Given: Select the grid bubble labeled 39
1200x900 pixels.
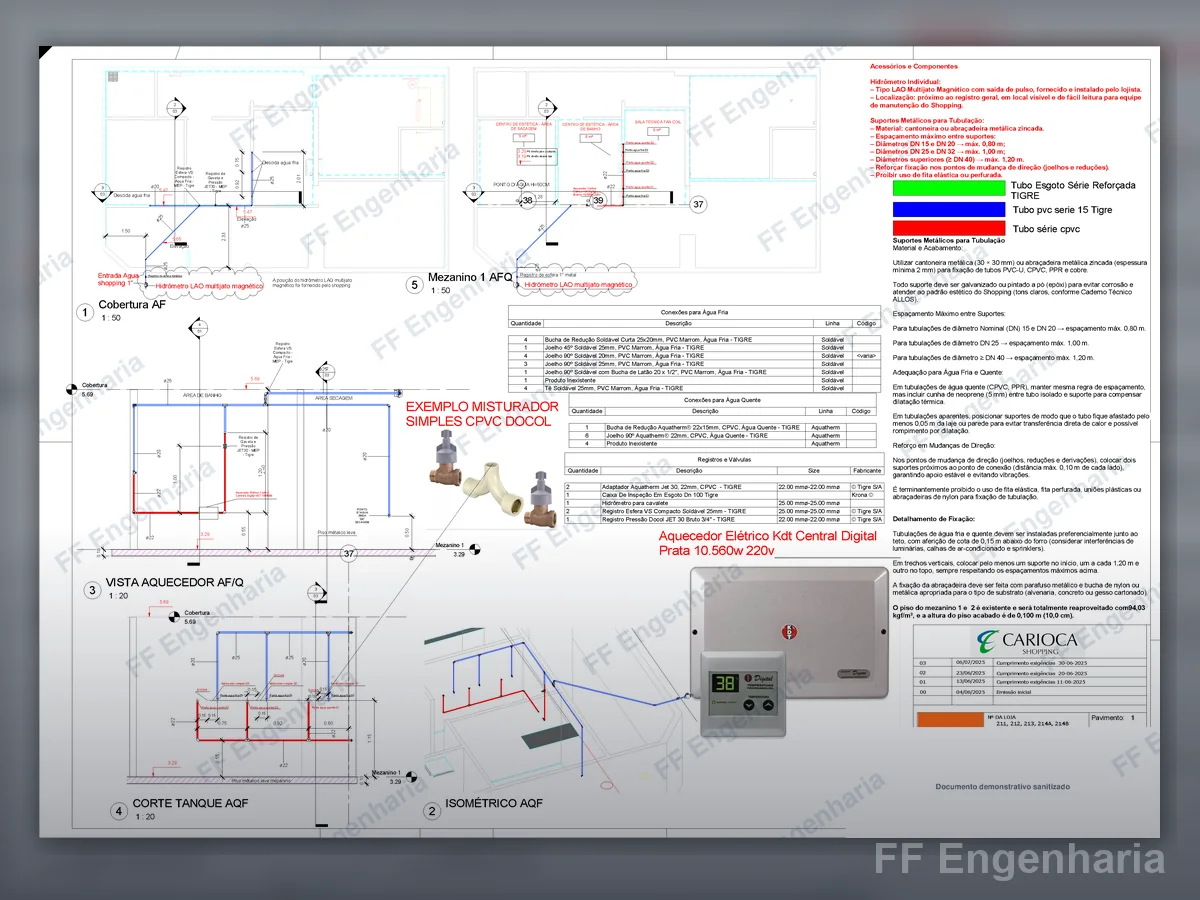Looking at the screenshot, I should coord(599,201).
